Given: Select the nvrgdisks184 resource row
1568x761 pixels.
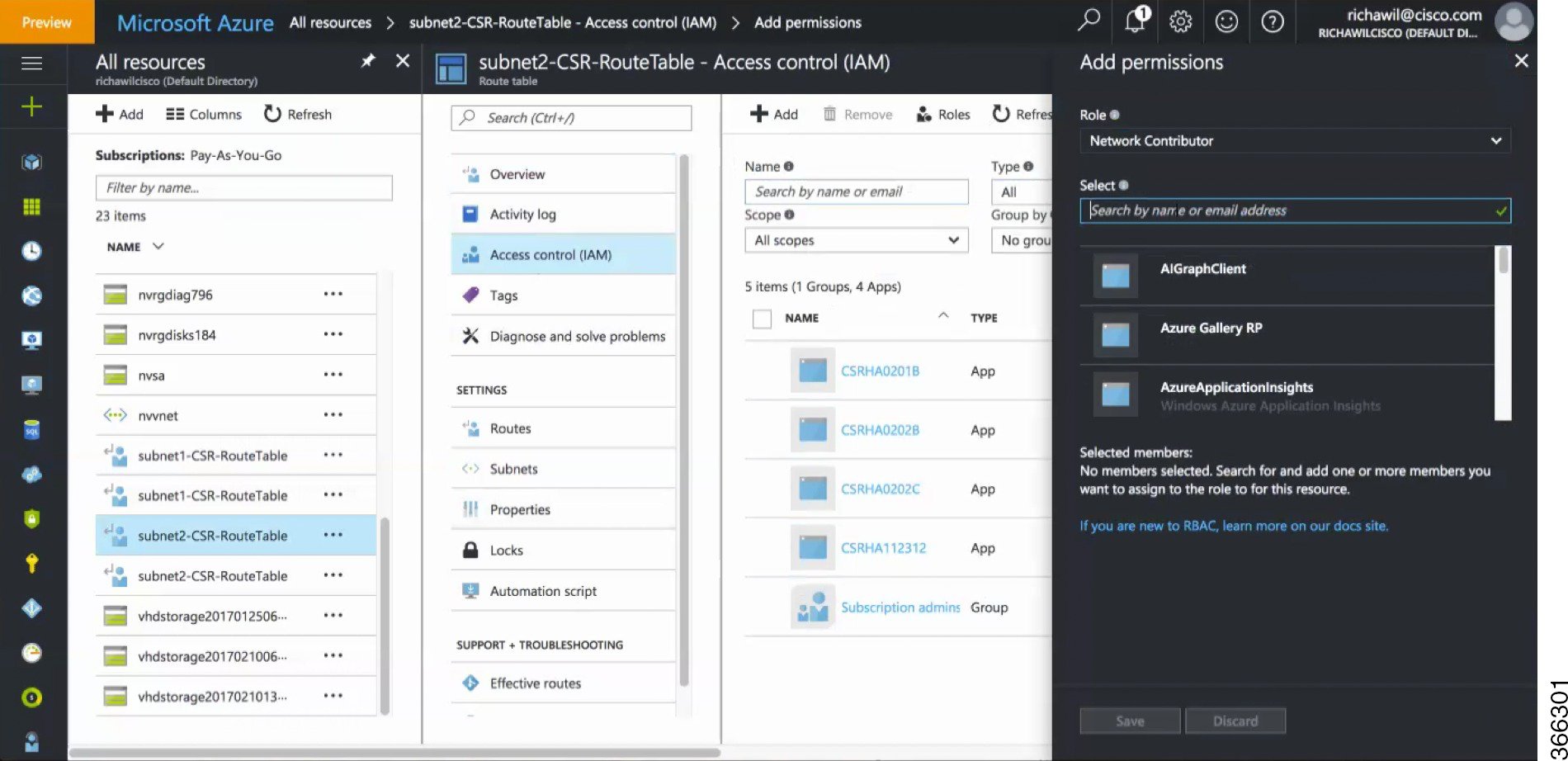Looking at the screenshot, I should tap(235, 334).
